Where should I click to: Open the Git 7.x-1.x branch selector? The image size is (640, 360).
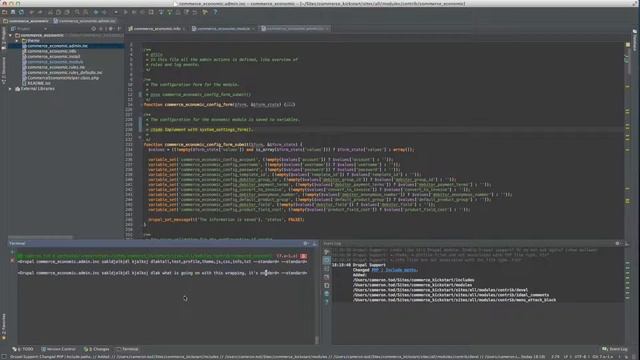(x=602, y=357)
